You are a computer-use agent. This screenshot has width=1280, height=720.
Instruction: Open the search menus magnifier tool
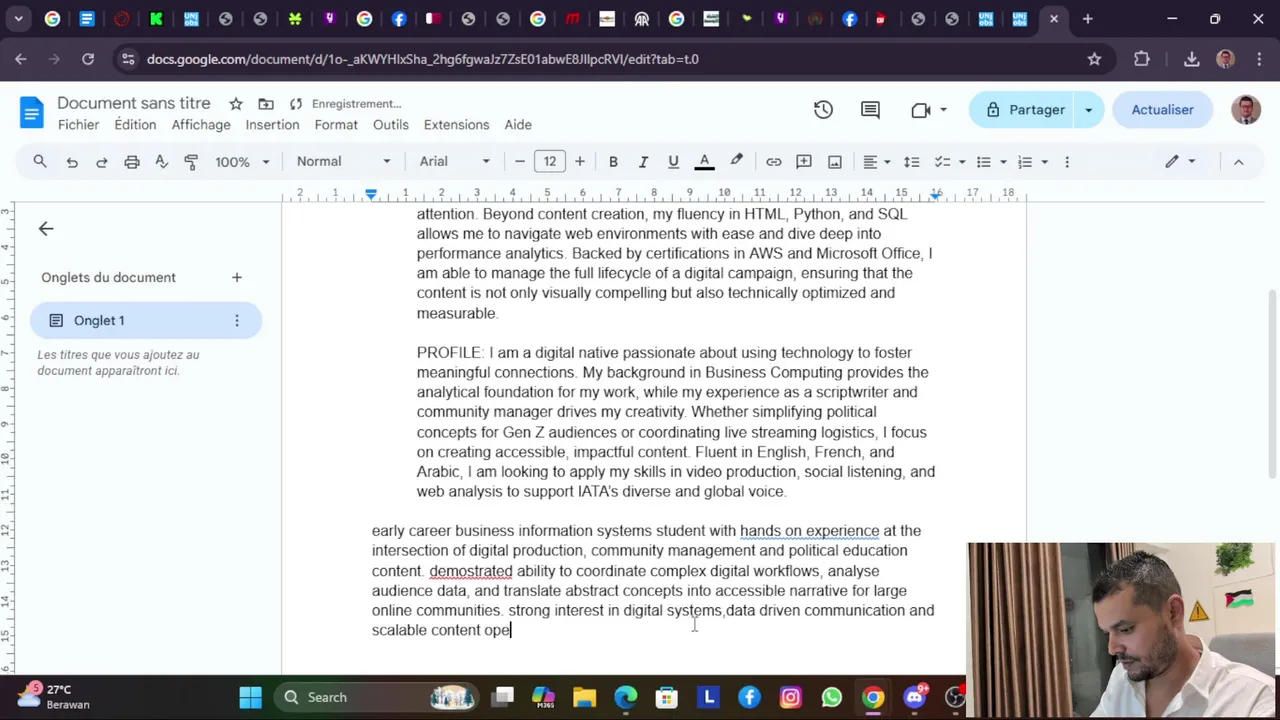tap(40, 161)
